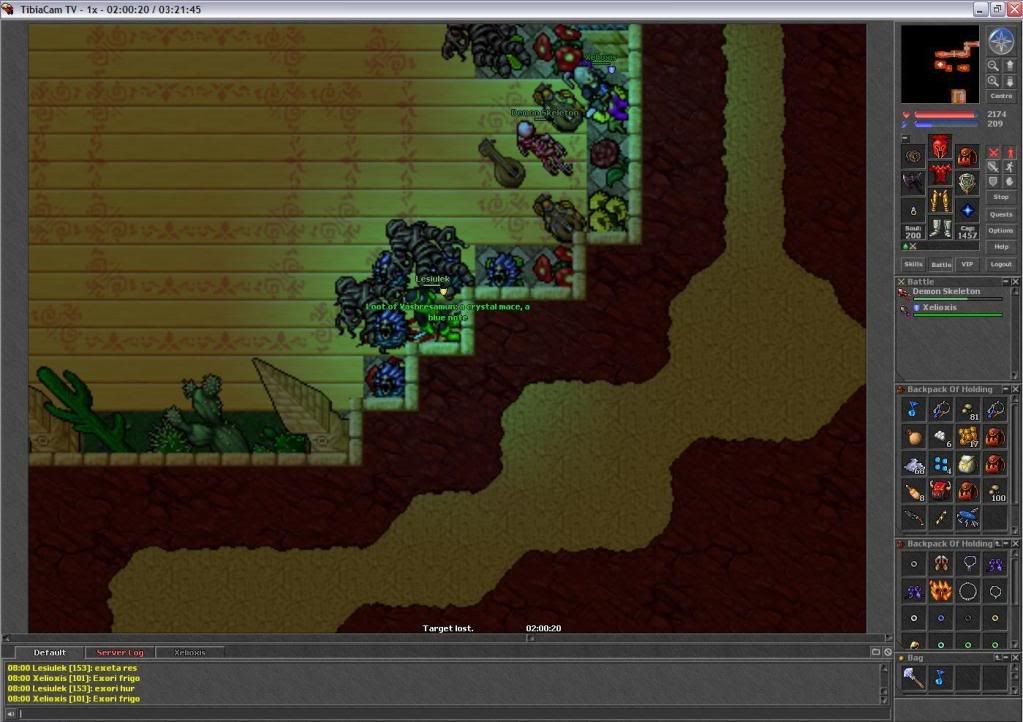
Task: Click the Stop button
Action: tap(1001, 197)
